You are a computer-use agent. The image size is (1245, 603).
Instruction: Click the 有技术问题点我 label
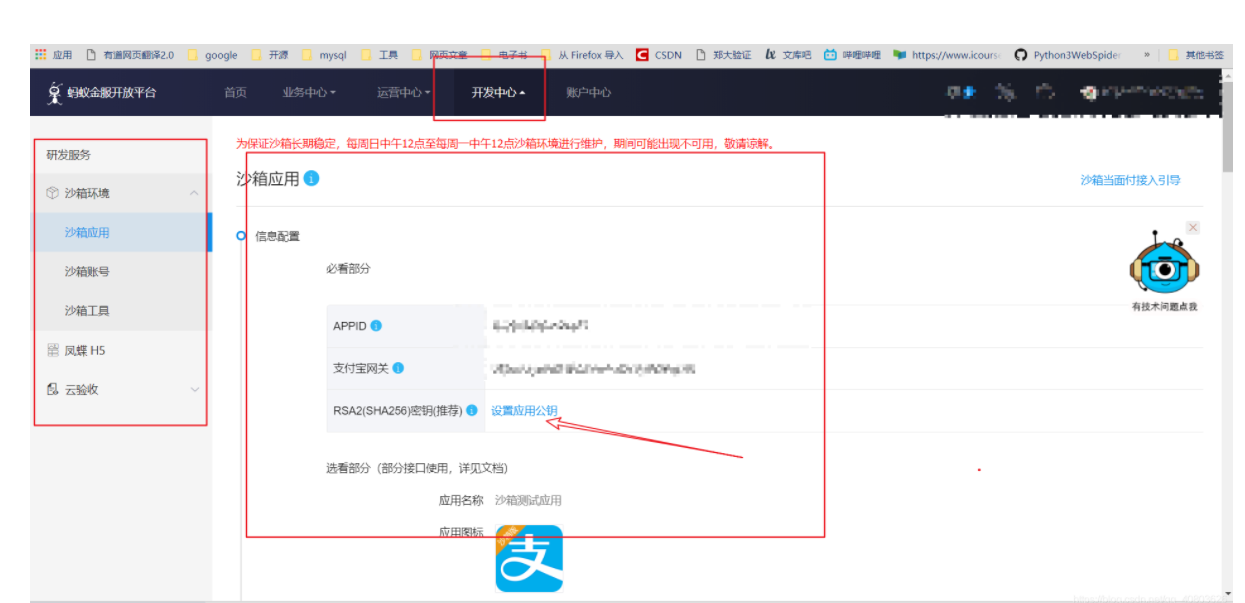1164,306
